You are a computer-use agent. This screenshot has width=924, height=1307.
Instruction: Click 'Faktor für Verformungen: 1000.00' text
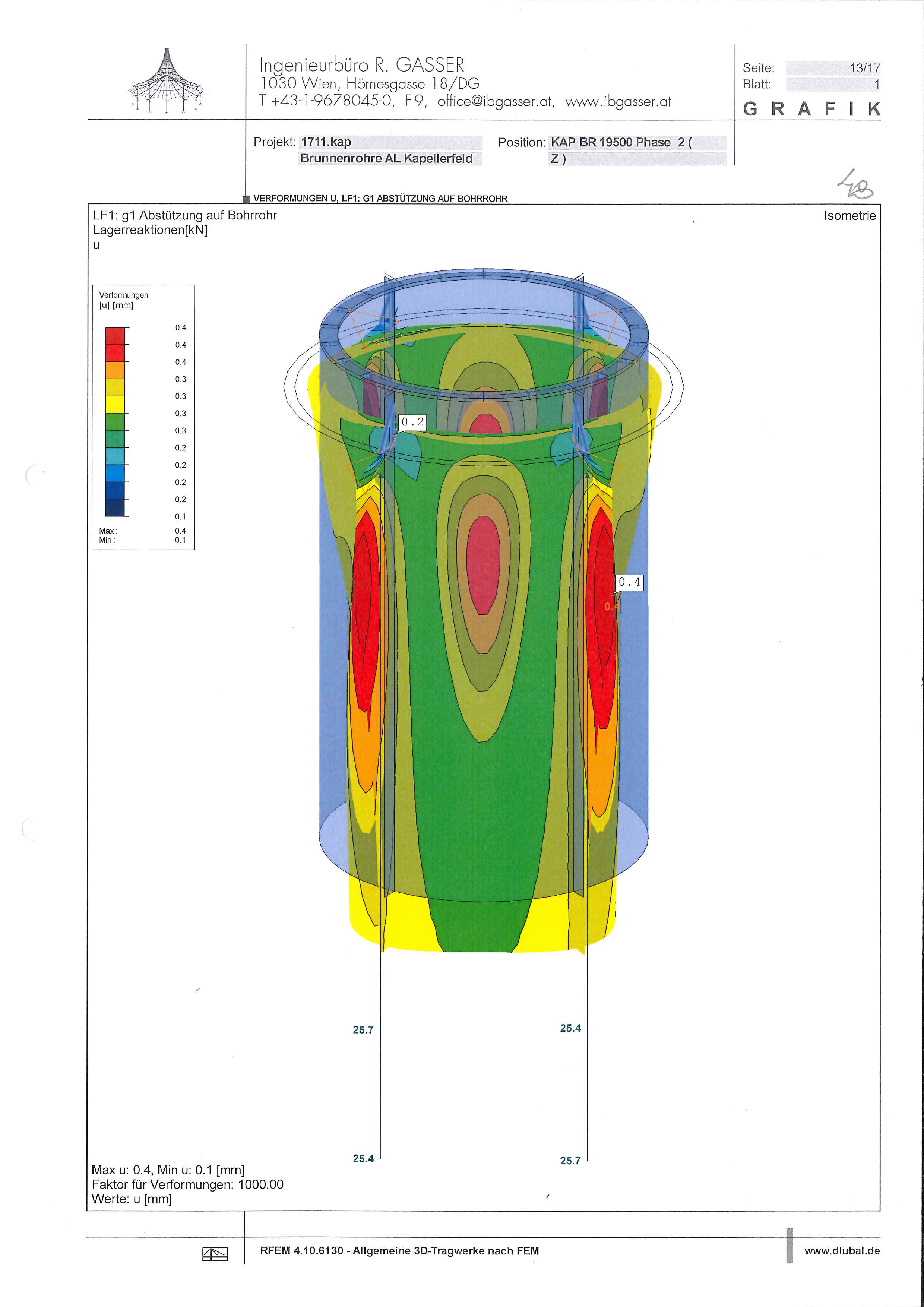[187, 1185]
